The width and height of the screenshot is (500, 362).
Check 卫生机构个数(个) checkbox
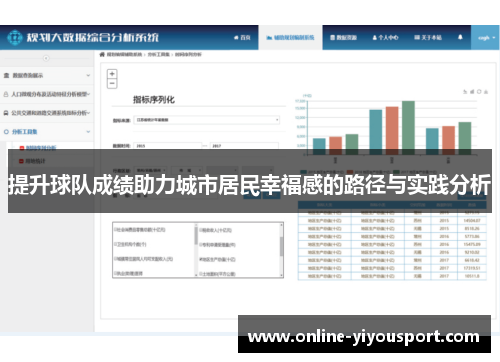pos(115,244)
